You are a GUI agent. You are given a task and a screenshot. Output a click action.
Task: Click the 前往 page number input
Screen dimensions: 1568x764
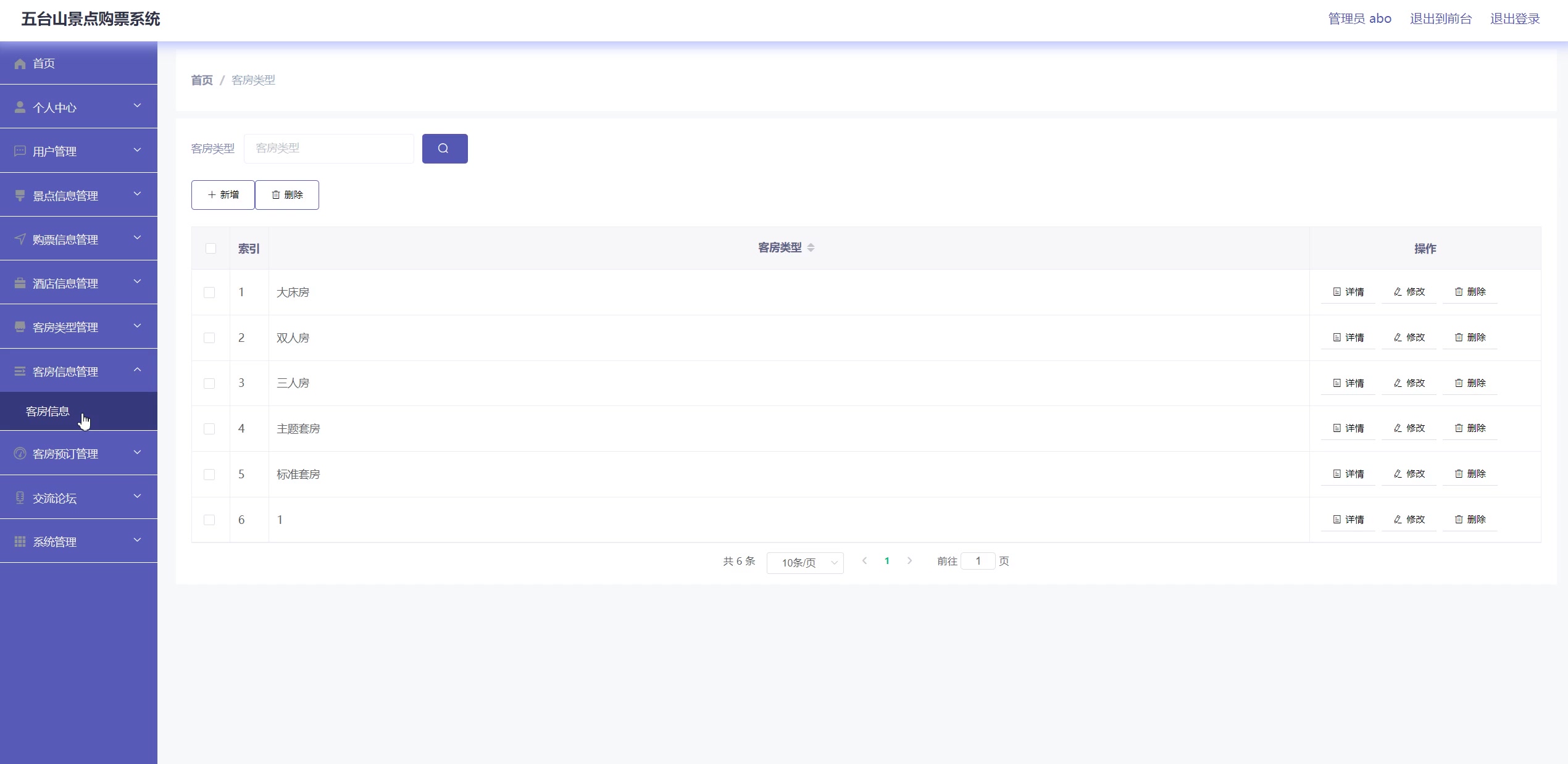point(978,561)
